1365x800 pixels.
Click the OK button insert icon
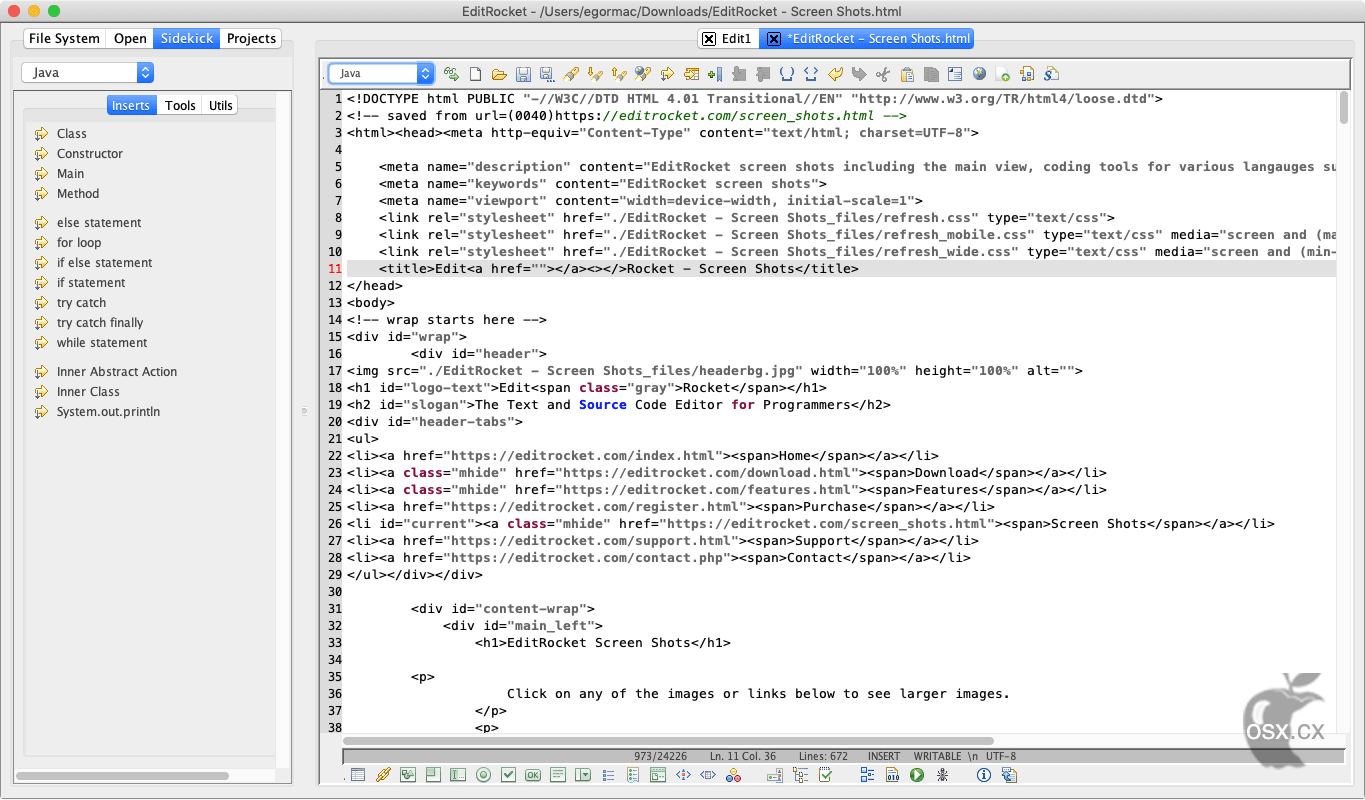click(x=533, y=775)
